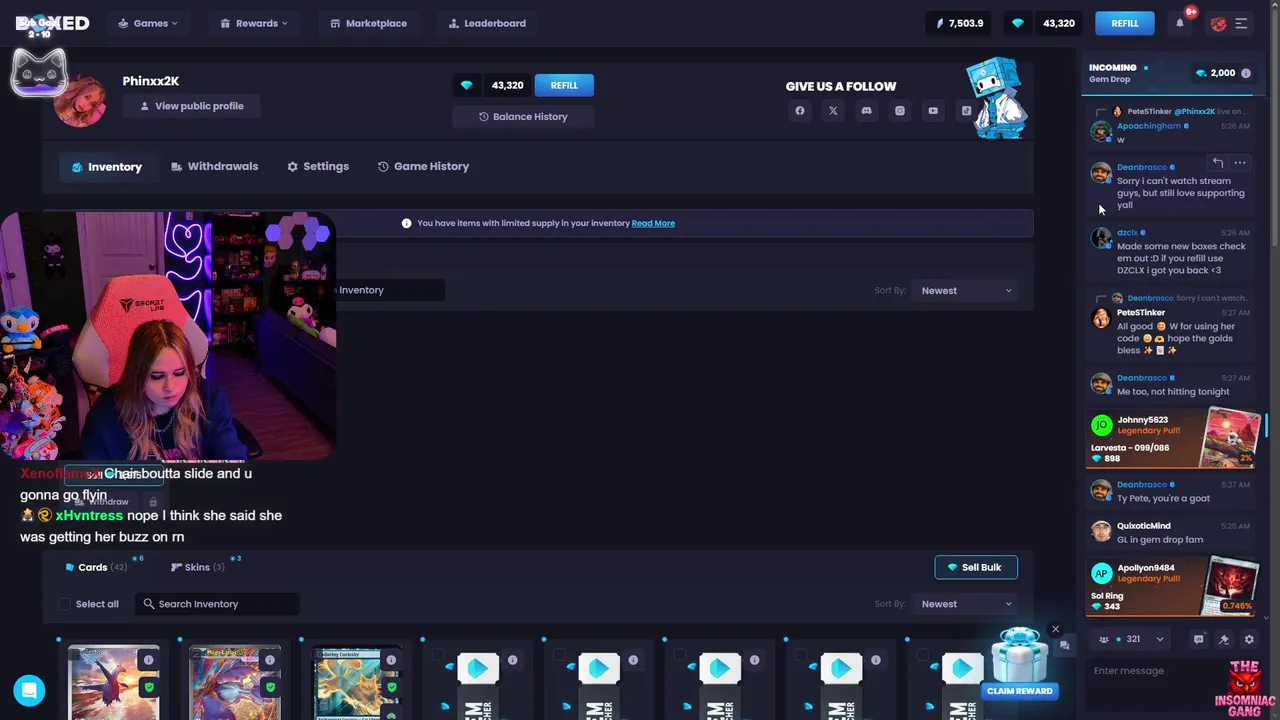Screen dimensions: 1280x720
Task: Click the profile REFILL button
Action: tap(564, 85)
